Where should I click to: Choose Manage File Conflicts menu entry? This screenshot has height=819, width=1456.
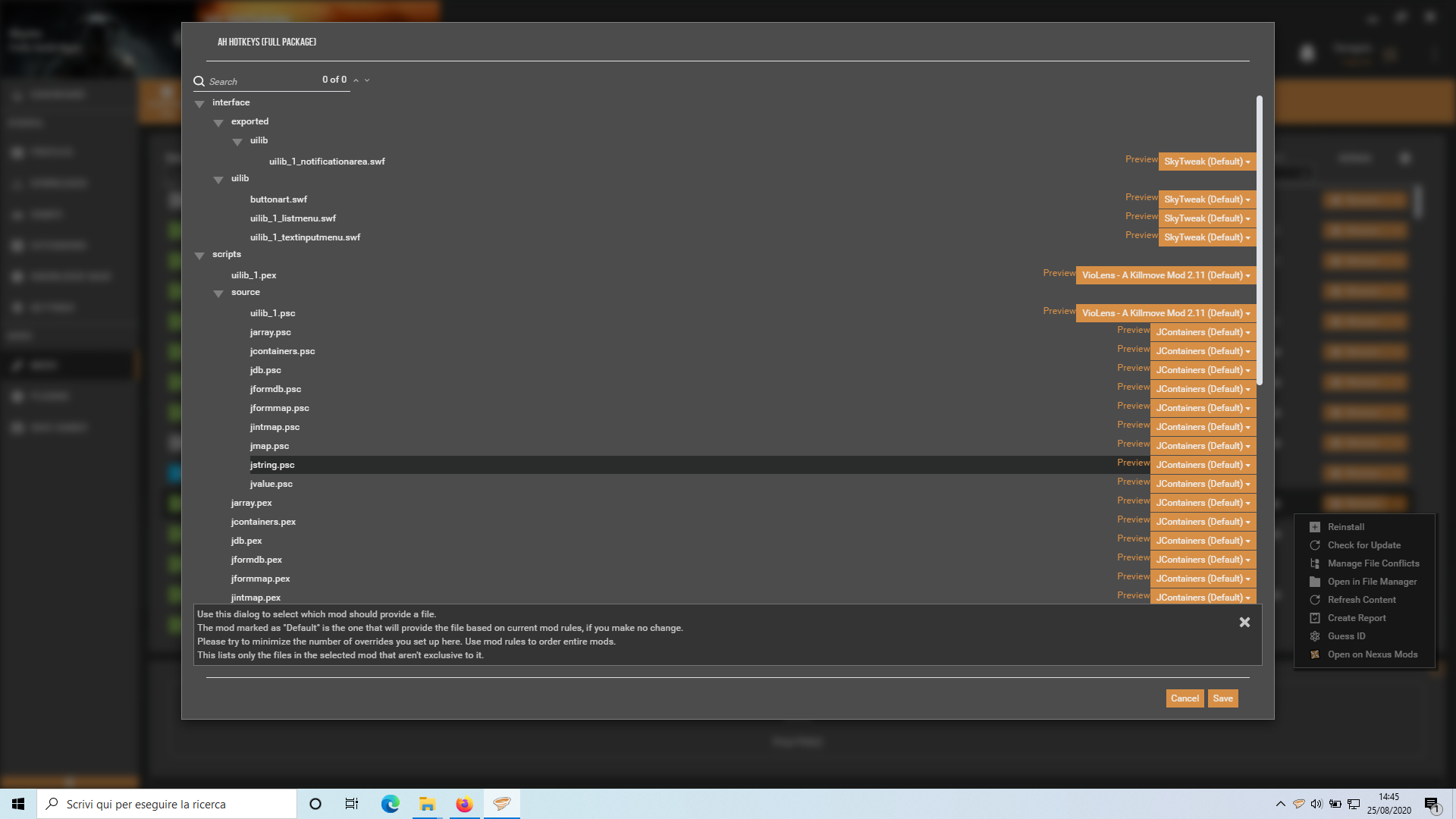pos(1373,563)
